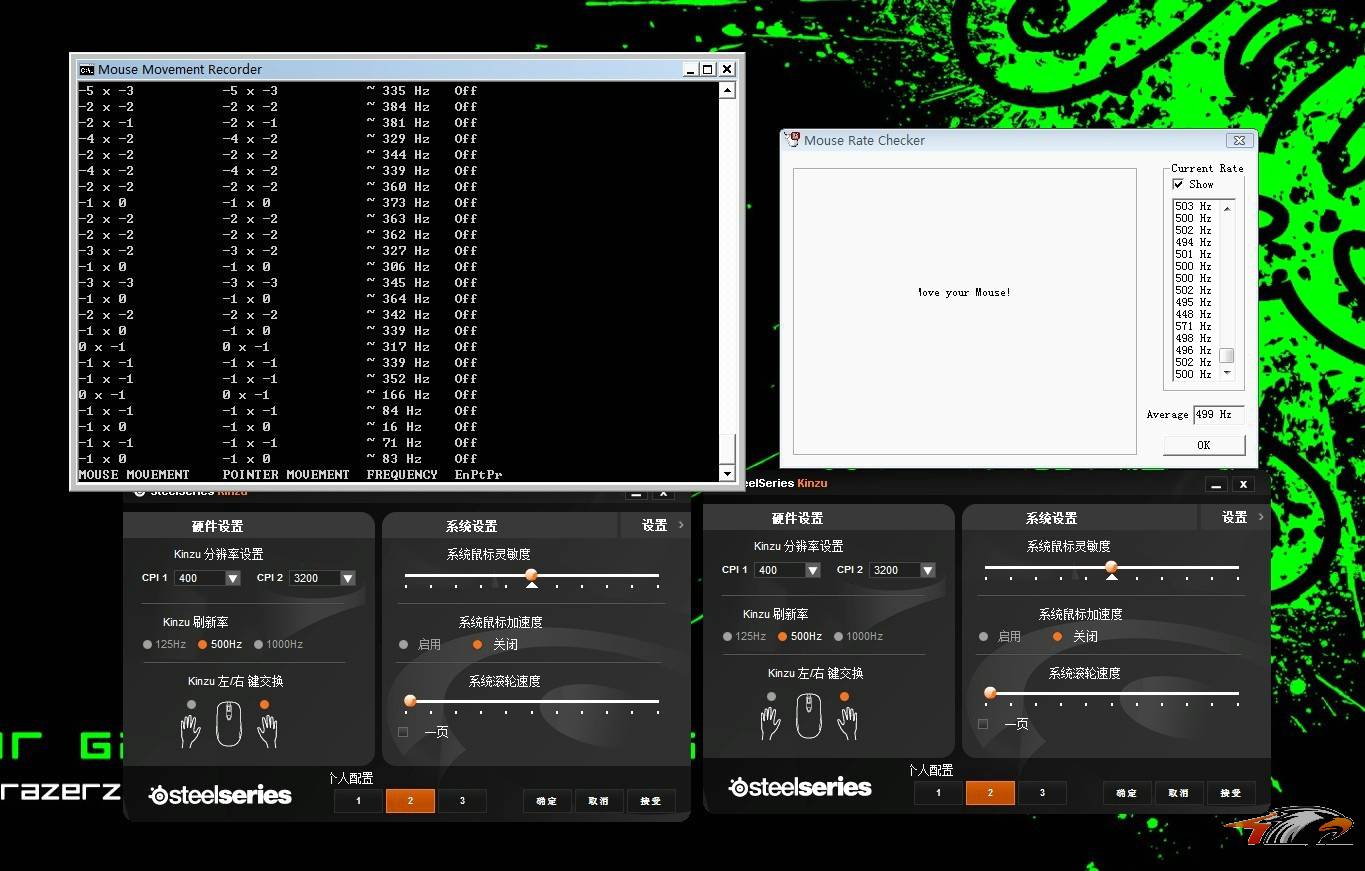This screenshot has height=871, width=1365.
Task: Click 系统鼠标灵敏度 slider handle in right SteelSeries window
Action: [x=1111, y=567]
